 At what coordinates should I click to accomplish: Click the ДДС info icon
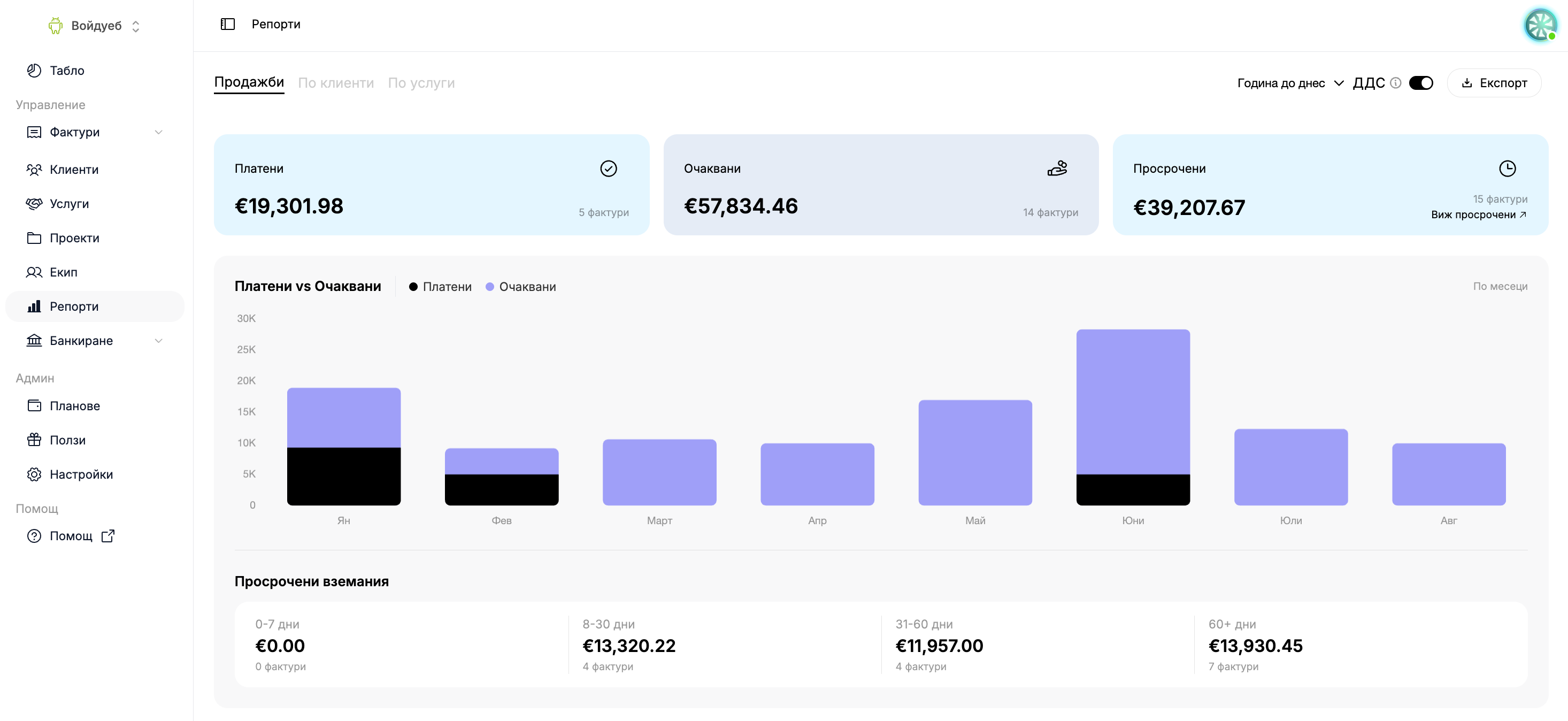pos(1396,83)
